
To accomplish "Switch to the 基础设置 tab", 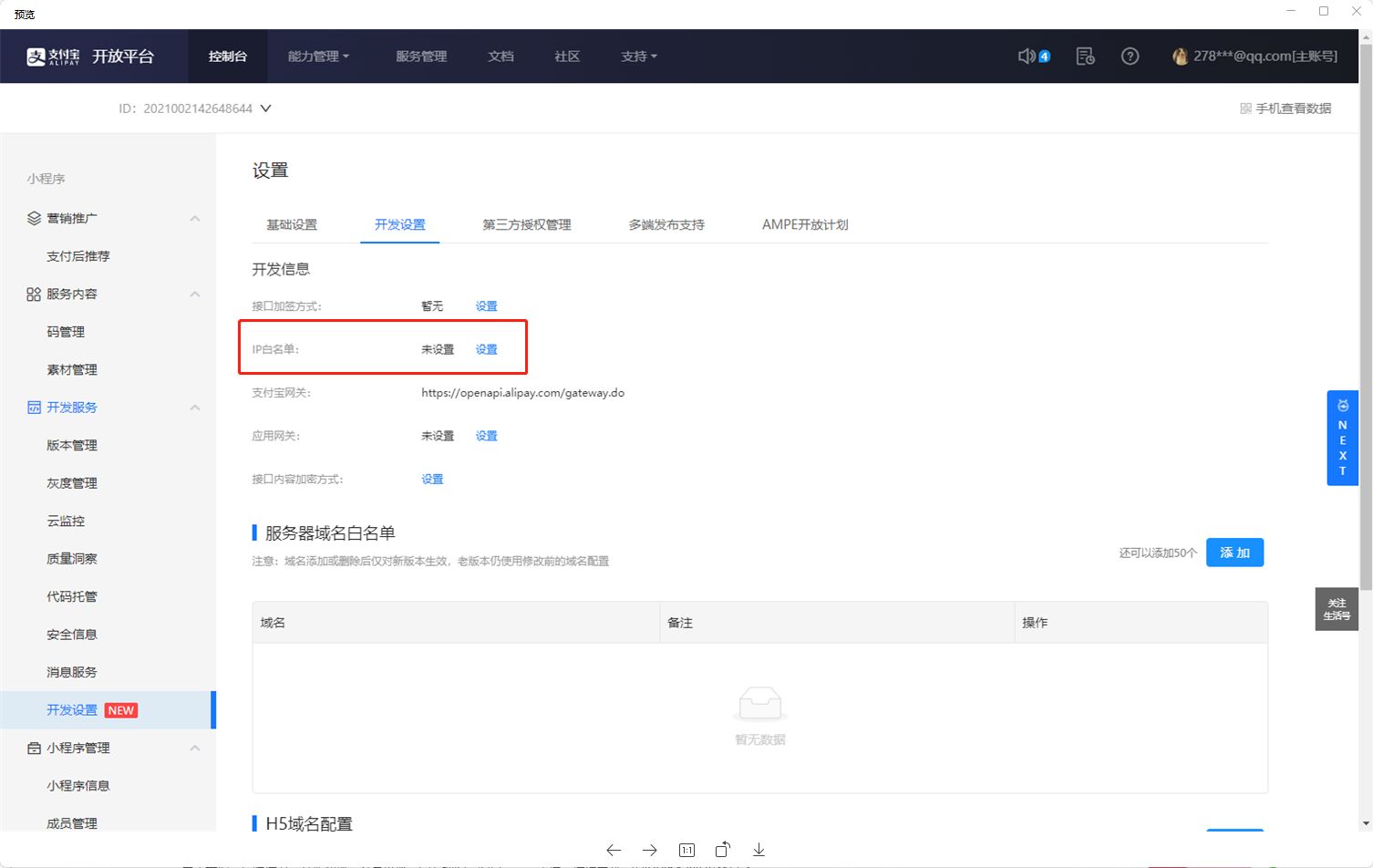I will pyautogui.click(x=292, y=224).
